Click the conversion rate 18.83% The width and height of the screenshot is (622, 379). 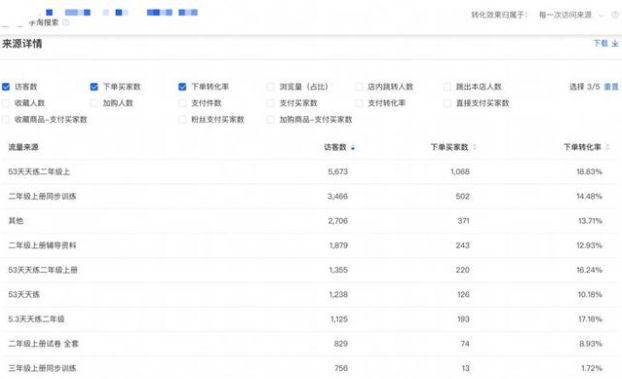589,172
